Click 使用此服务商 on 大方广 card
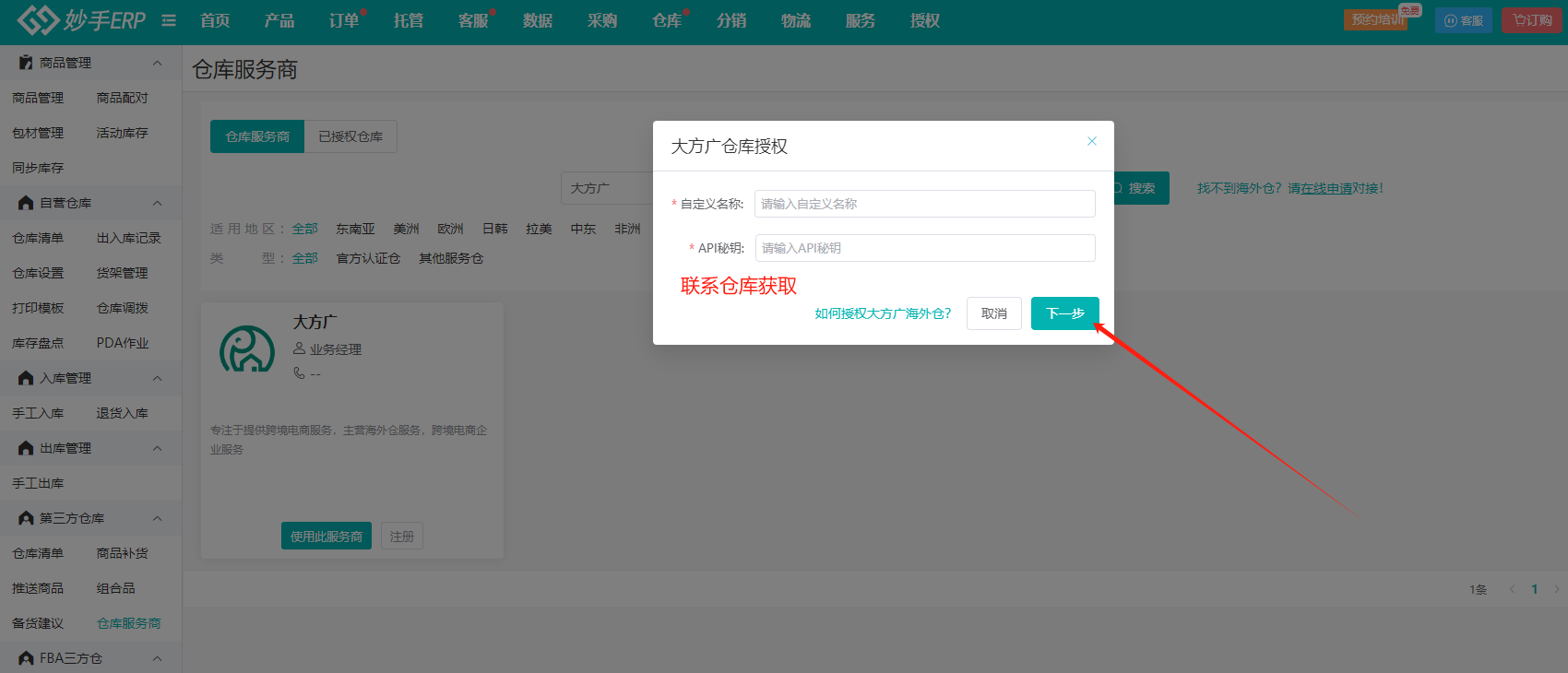 pyautogui.click(x=327, y=537)
